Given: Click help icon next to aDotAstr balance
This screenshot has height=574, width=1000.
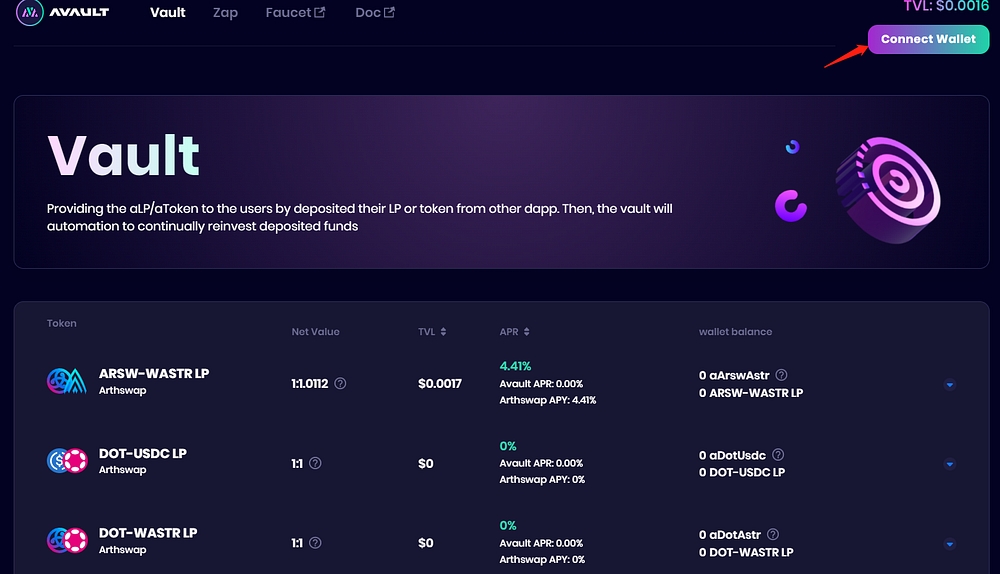Looking at the screenshot, I should 772,535.
